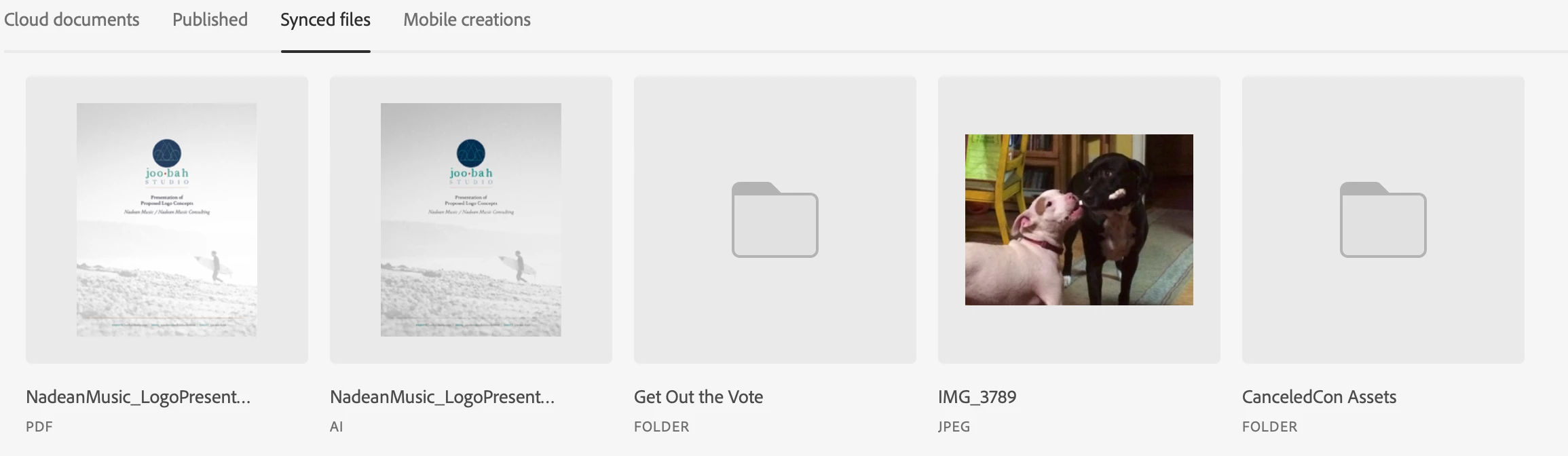
Task: Click the JPEG file type label
Action: pos(954,427)
